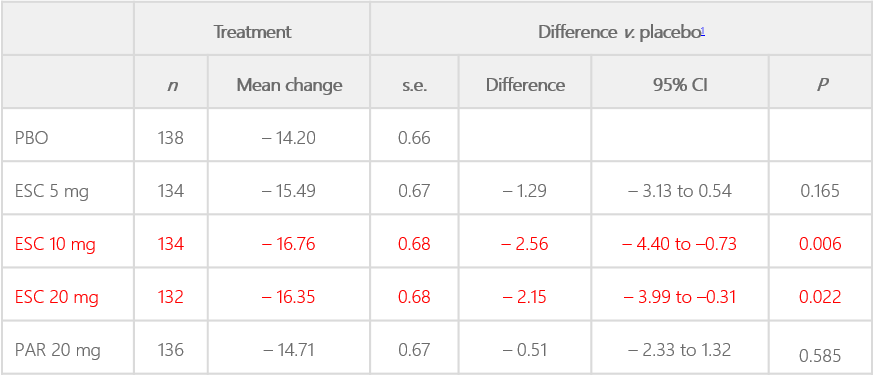Select the n column header
The height and width of the screenshot is (377, 875).
171,86
